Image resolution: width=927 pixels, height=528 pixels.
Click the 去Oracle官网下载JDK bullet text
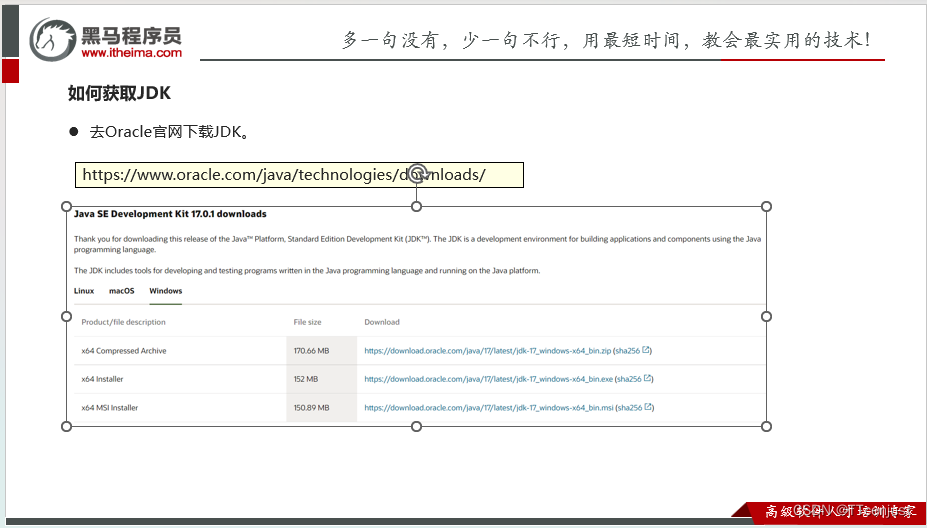click(x=168, y=132)
